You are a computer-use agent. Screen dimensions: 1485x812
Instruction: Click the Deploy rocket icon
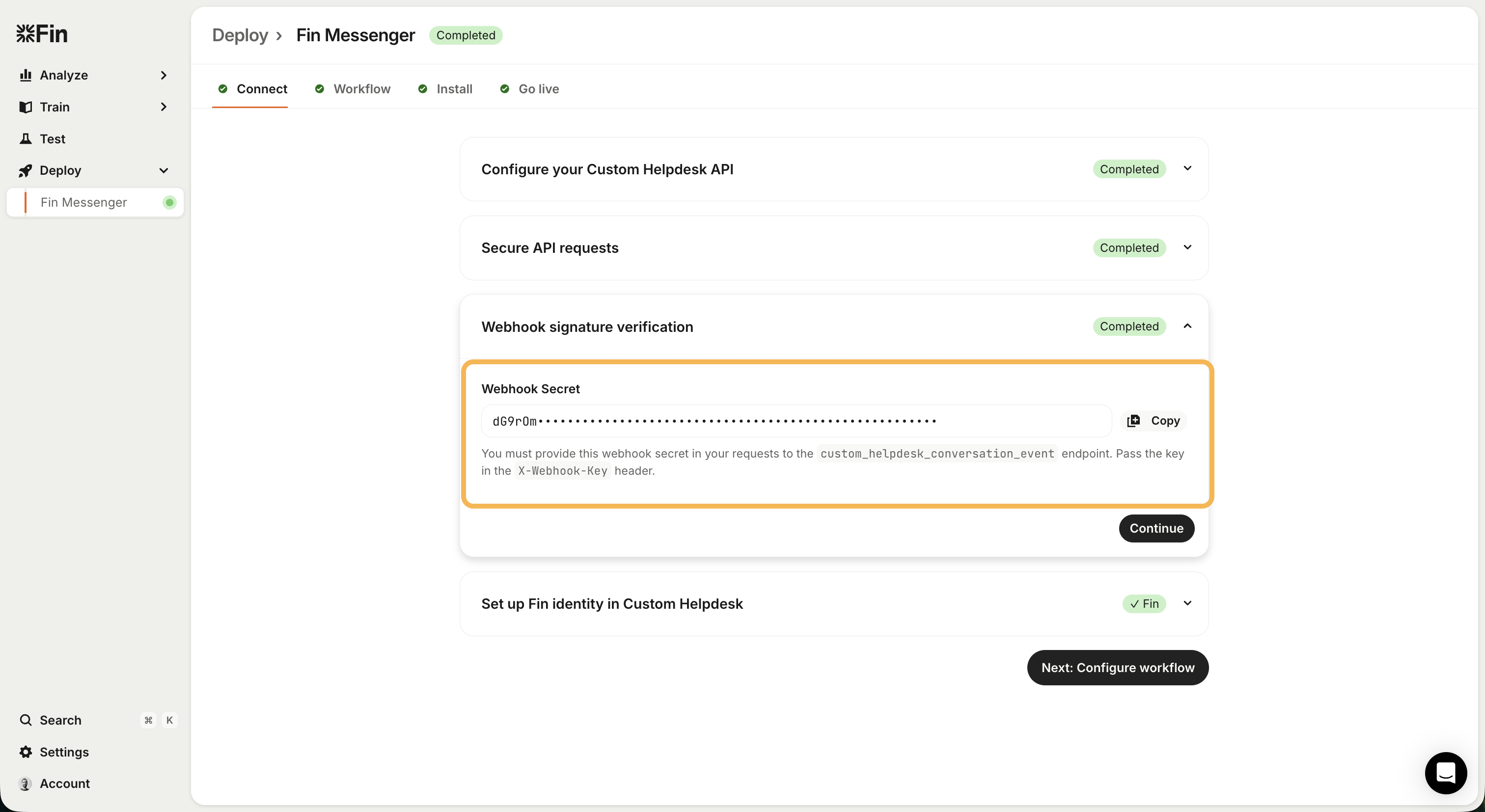(26, 170)
